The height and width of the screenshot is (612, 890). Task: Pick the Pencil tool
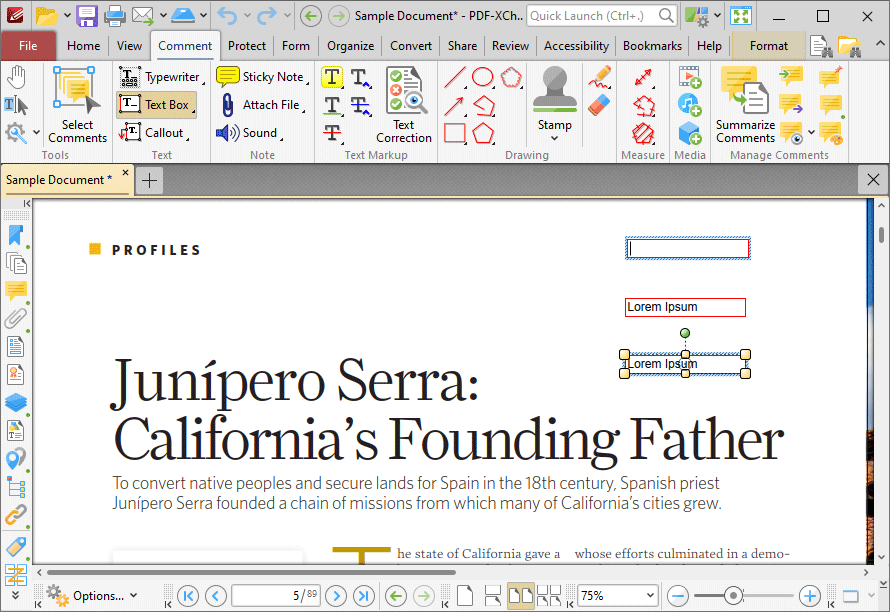[x=599, y=77]
